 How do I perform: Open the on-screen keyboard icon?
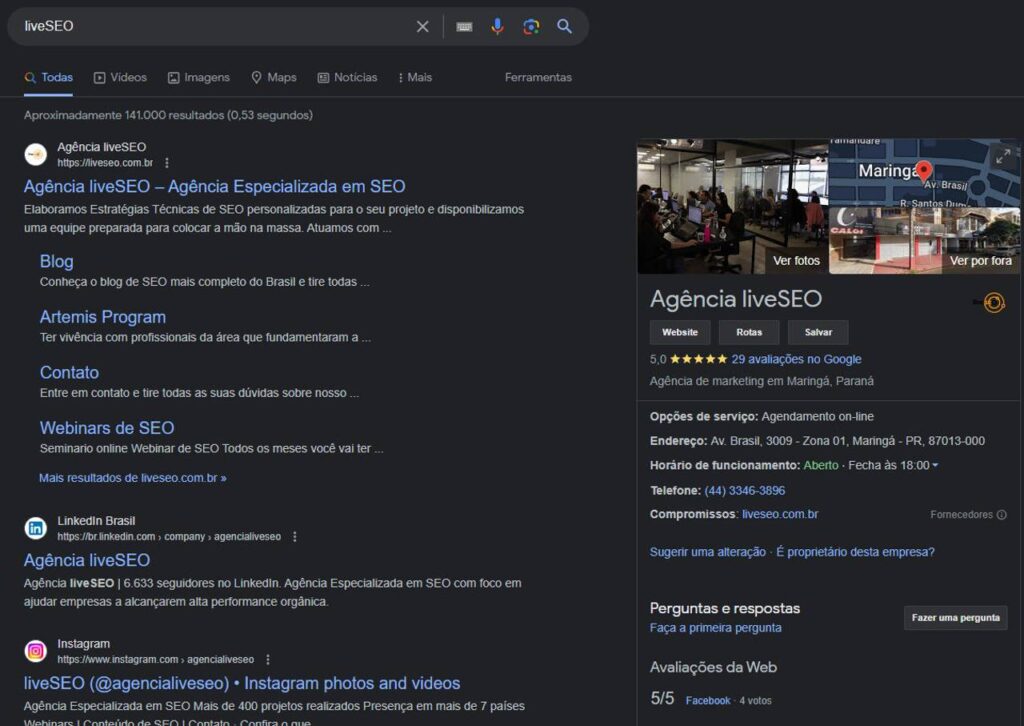(x=462, y=27)
